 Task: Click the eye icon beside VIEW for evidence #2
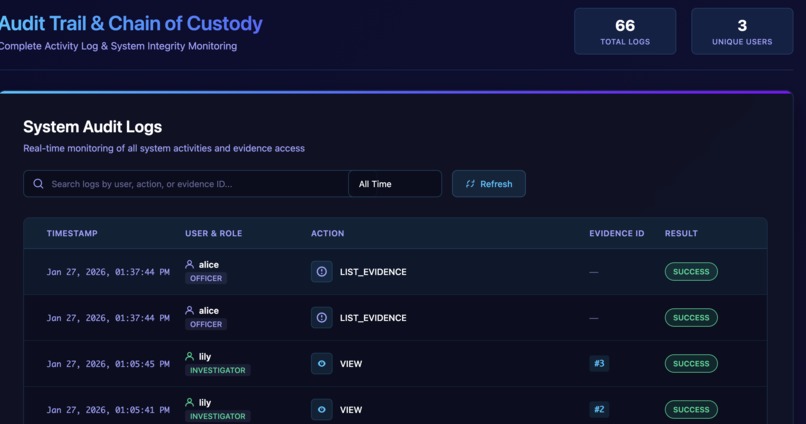322,410
